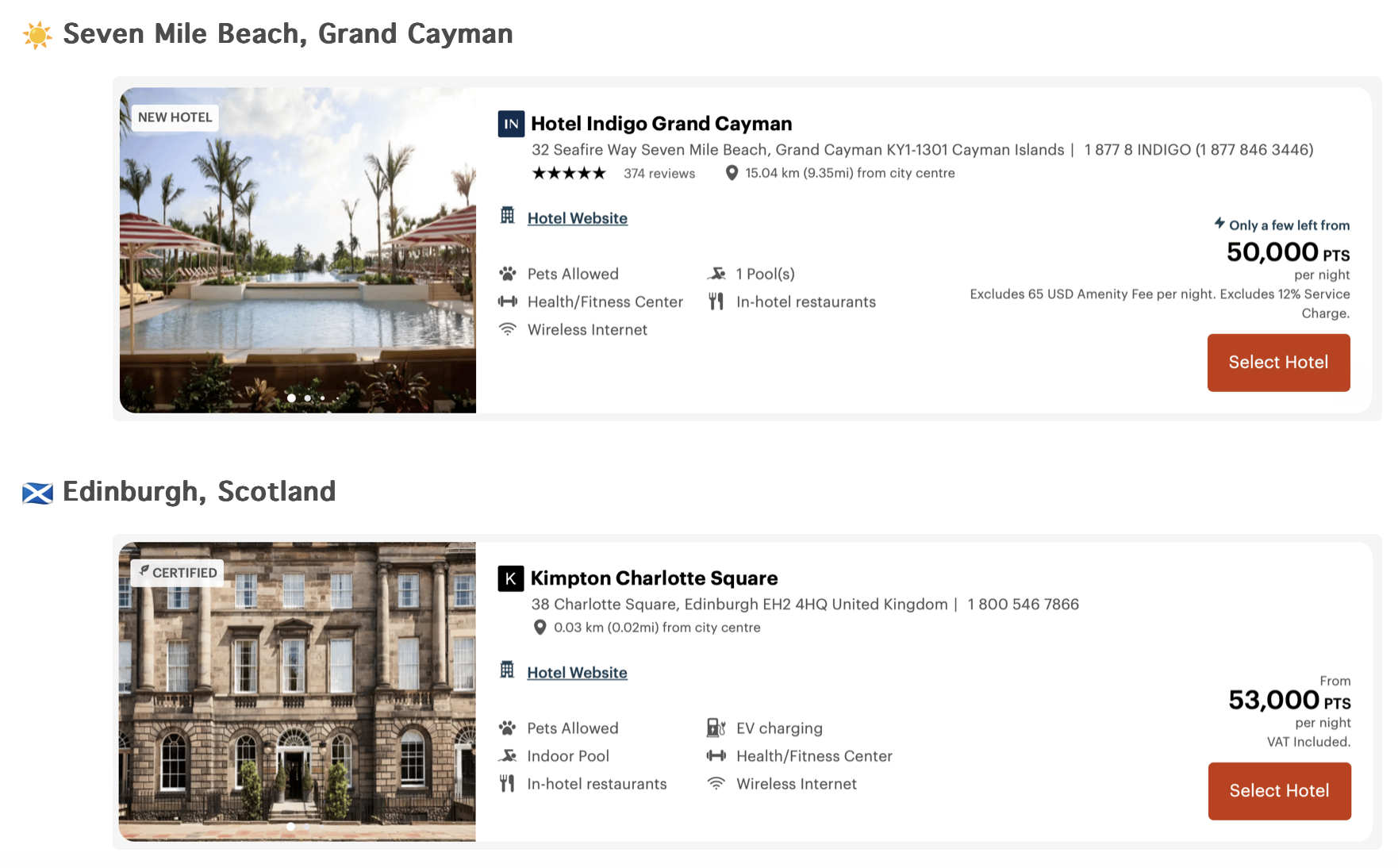The height and width of the screenshot is (868, 1398).
Task: Click the Indoor Pool amenity label
Action: [568, 756]
